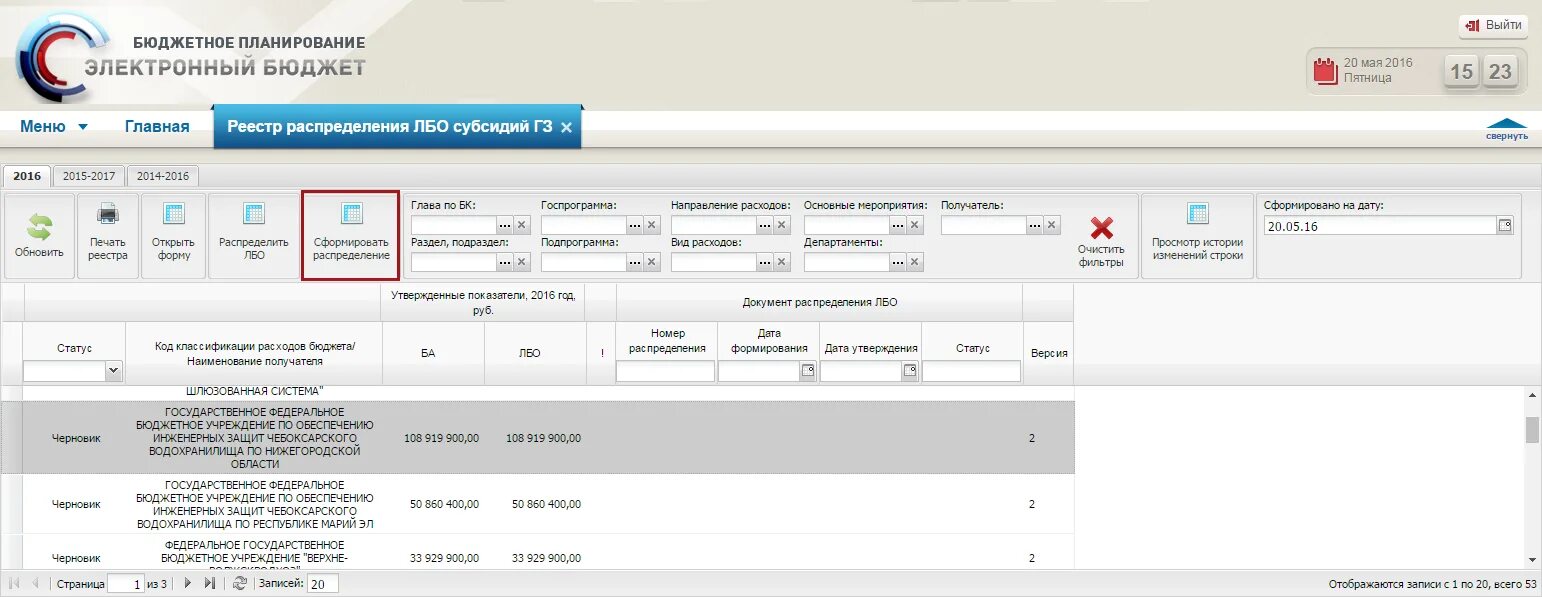The height and width of the screenshot is (597, 1542).
Task: Open calendar in Дата формирования column filter
Action: [808, 371]
